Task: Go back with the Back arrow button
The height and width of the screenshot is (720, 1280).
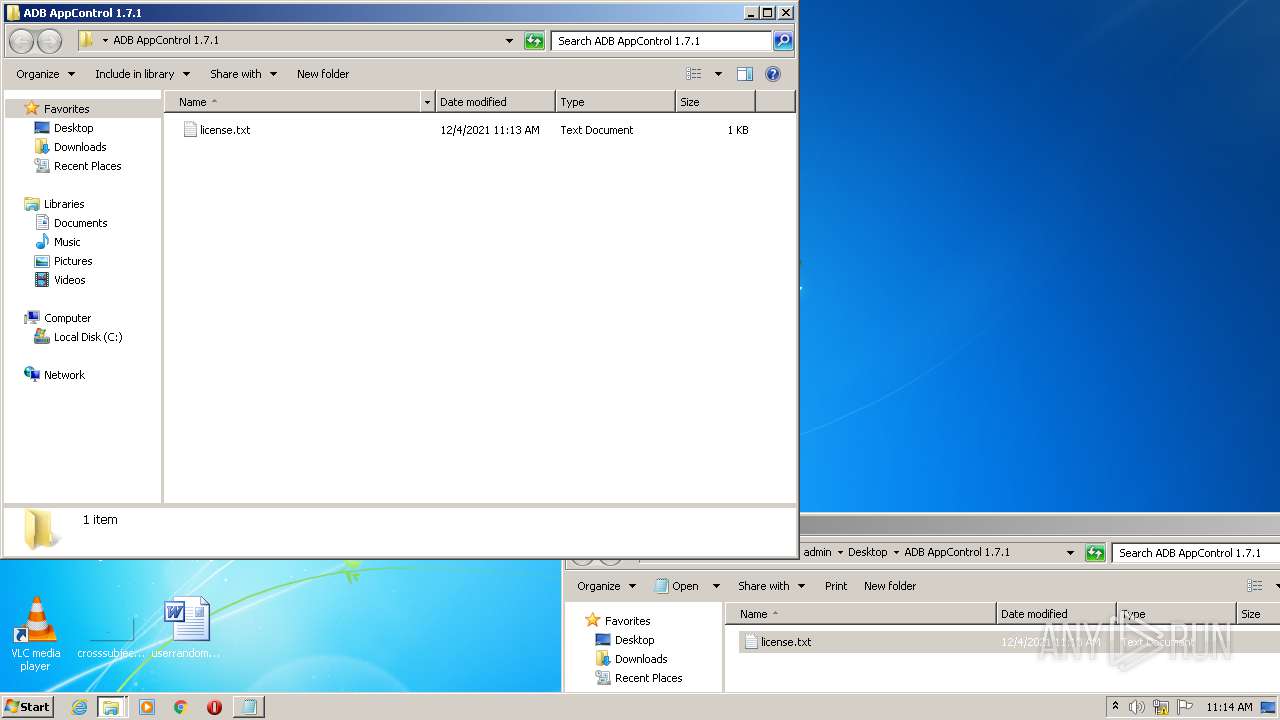Action: point(21,41)
